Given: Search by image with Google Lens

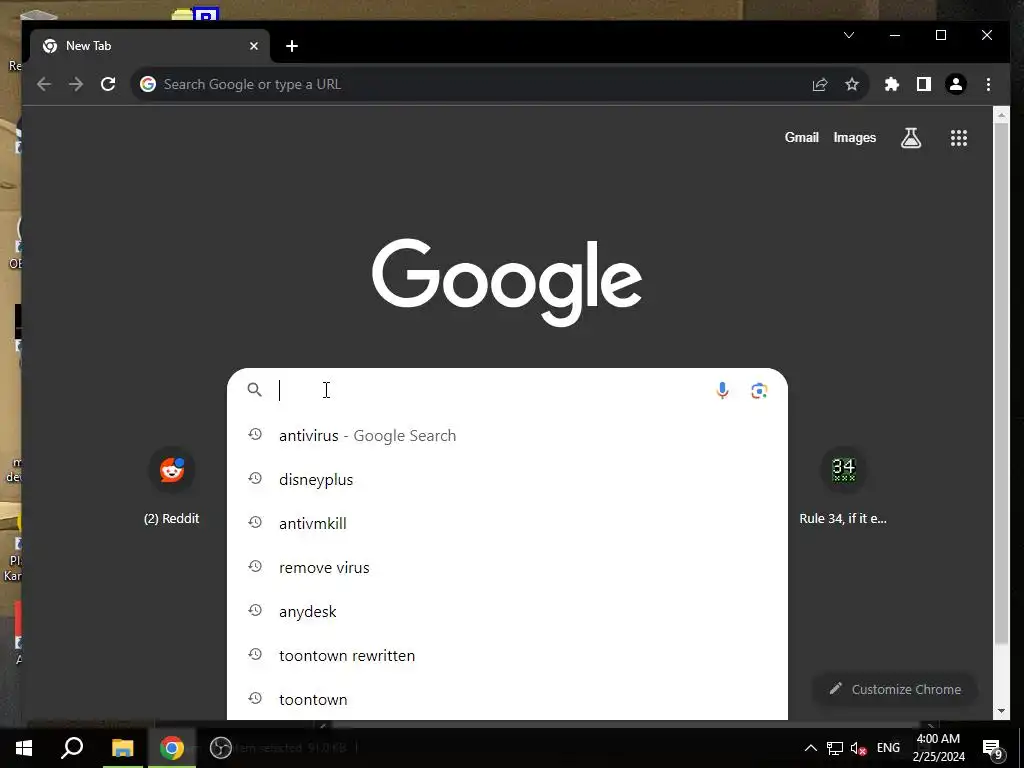Looking at the screenshot, I should (759, 391).
